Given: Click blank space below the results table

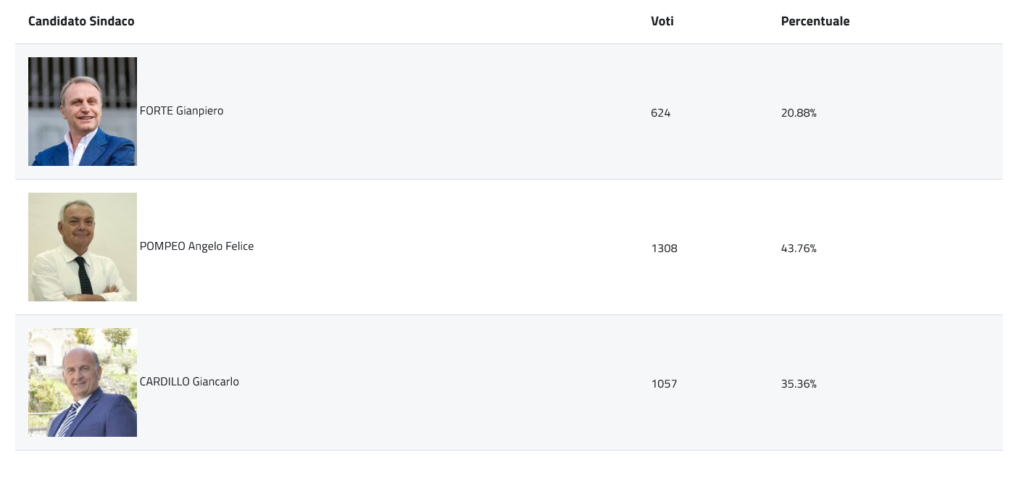Looking at the screenshot, I should coord(500,466).
